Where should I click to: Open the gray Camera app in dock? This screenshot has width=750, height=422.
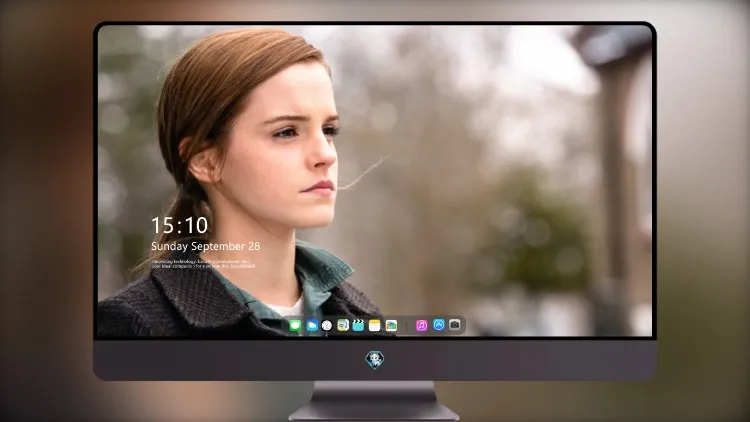click(454, 325)
